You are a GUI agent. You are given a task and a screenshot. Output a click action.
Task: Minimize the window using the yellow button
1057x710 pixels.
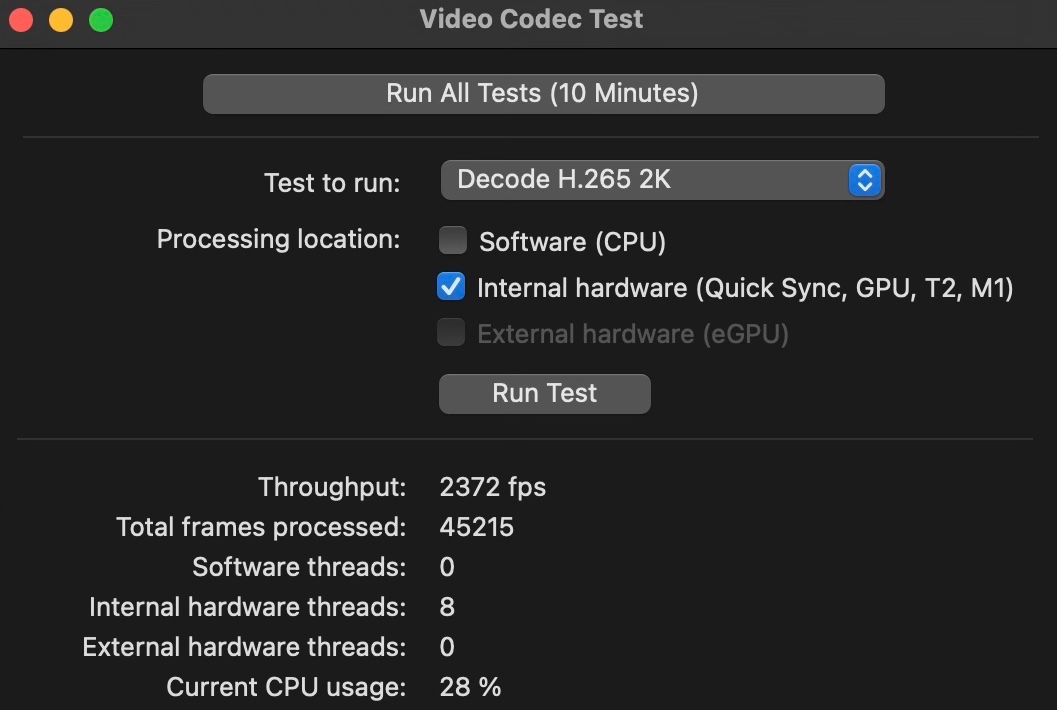pos(61,19)
